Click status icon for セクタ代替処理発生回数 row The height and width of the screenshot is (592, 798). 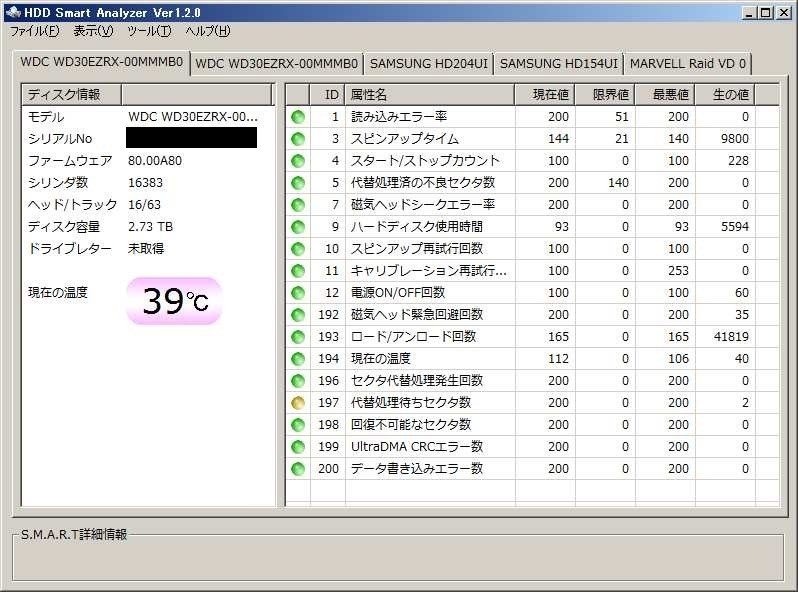click(x=298, y=381)
